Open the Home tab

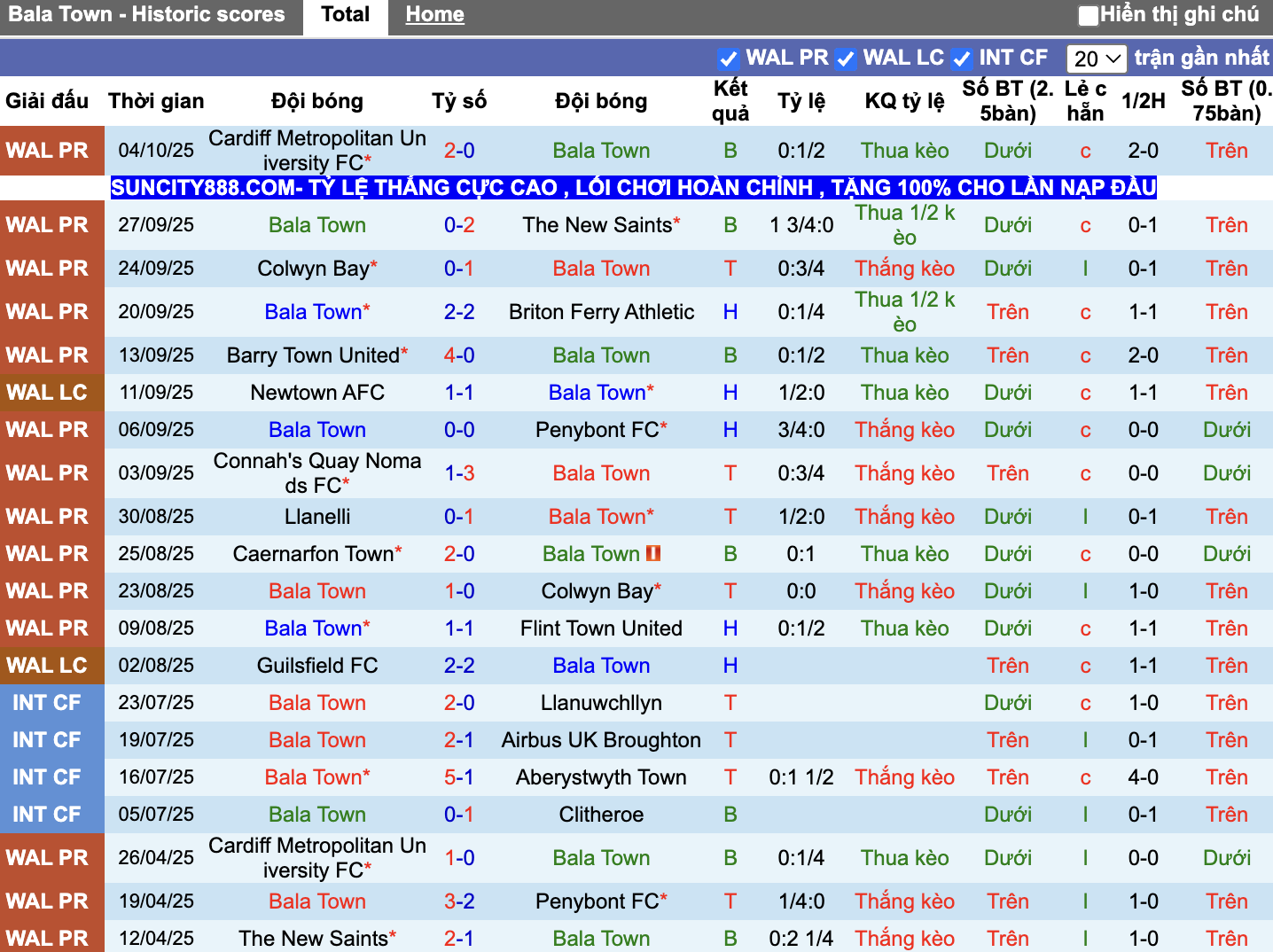coord(434,15)
